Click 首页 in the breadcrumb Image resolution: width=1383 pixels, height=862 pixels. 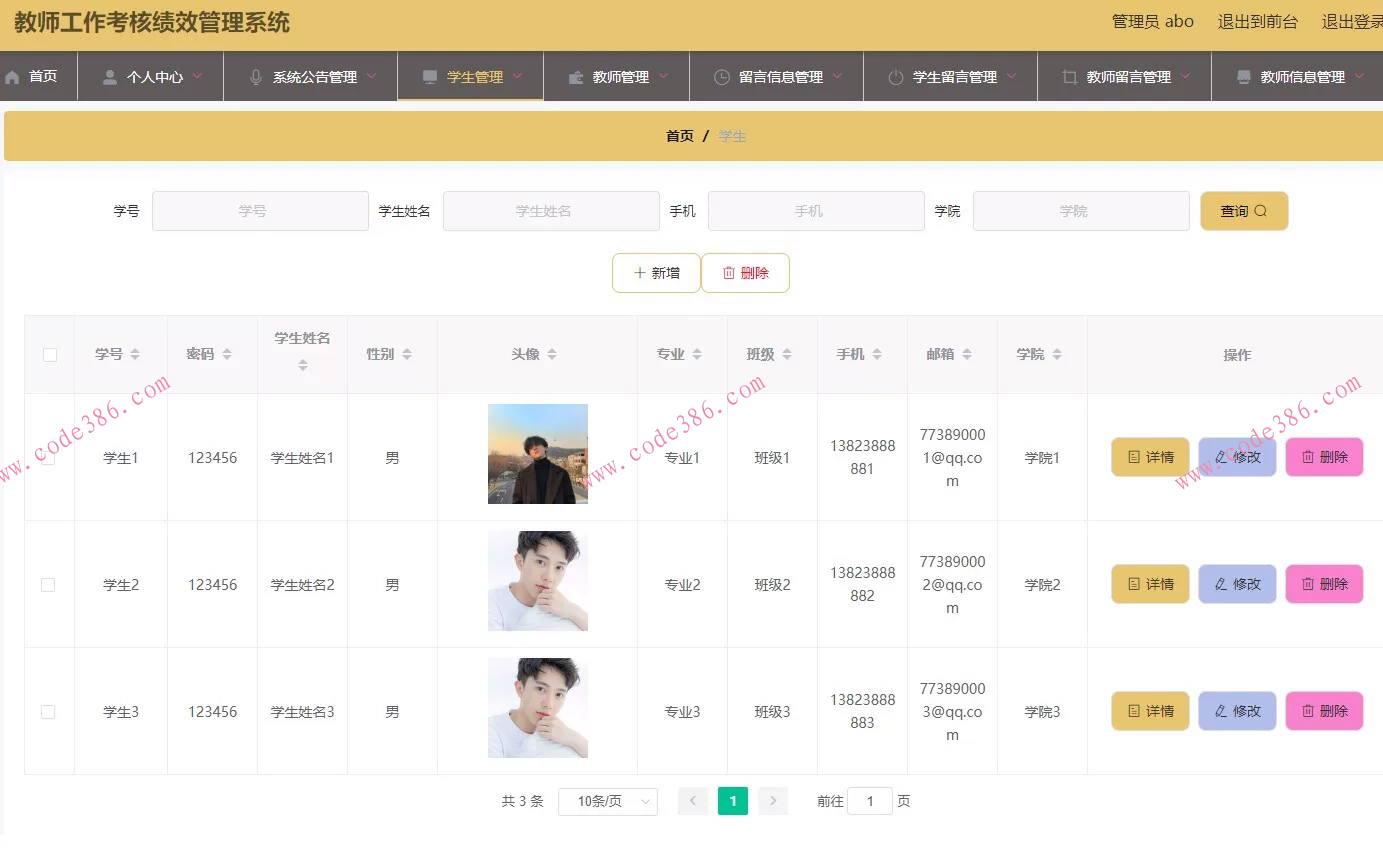[x=680, y=136]
